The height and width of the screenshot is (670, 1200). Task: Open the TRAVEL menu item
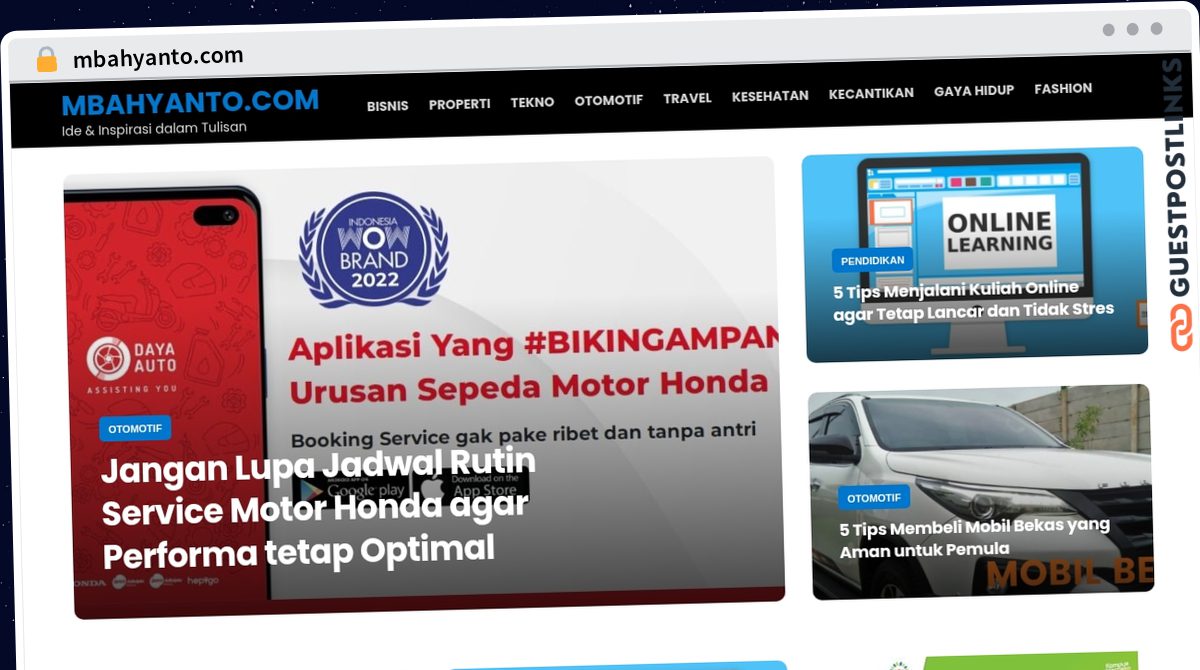coord(687,98)
